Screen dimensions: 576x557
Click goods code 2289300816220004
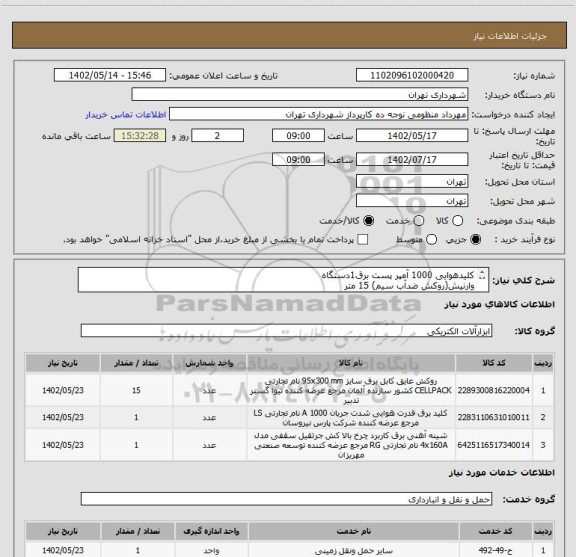[494, 390]
